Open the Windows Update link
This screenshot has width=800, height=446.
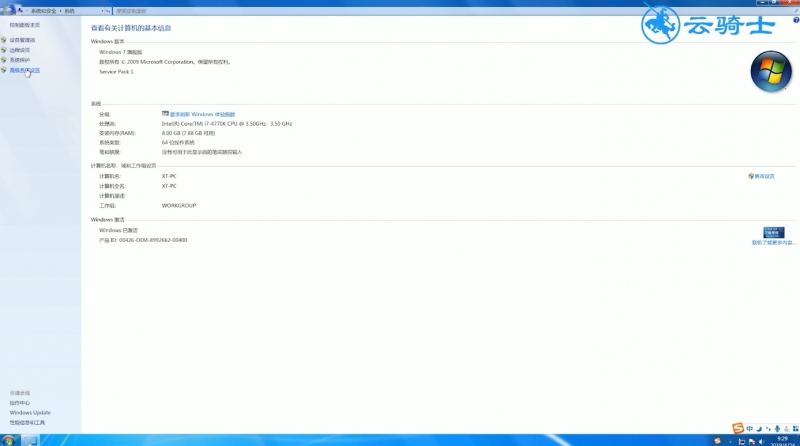pyautogui.click(x=30, y=413)
